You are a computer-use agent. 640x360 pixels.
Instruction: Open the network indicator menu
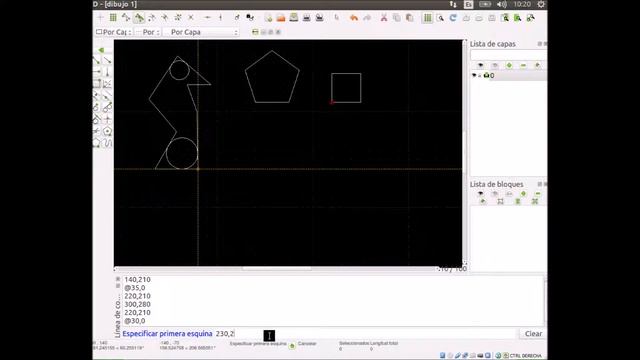pos(453,4)
